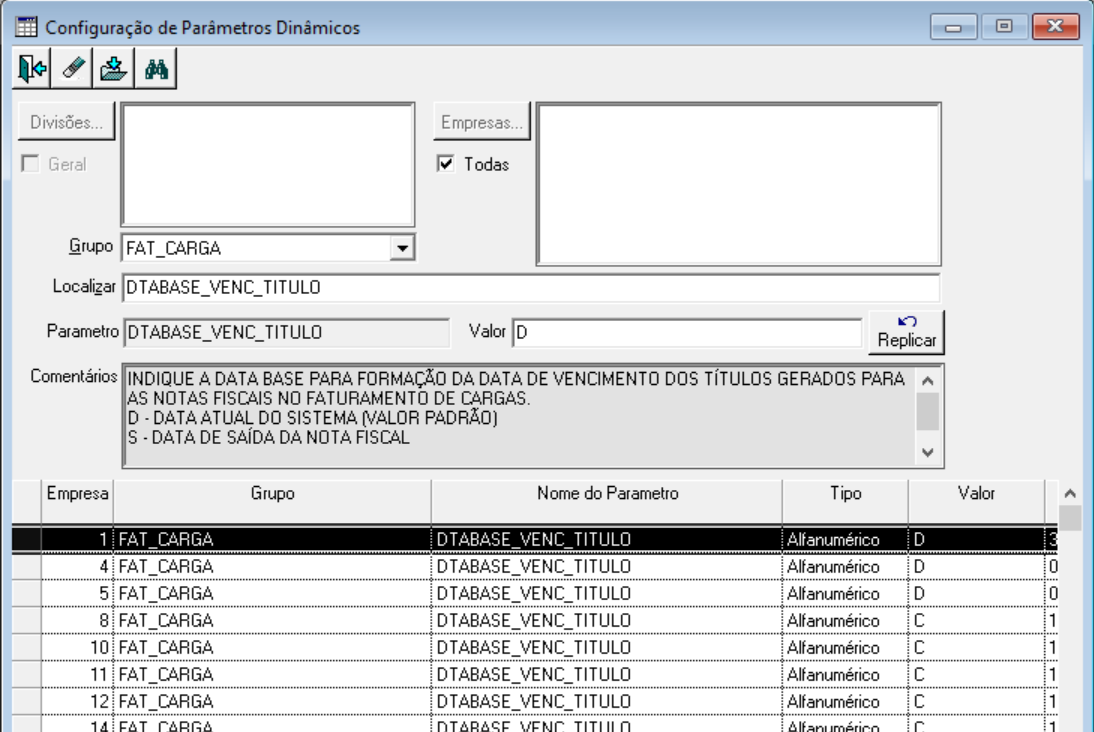Close the Configuração de Parâmetros Dinâmicos window
Screen dimensions: 1094x732
coord(1055,27)
